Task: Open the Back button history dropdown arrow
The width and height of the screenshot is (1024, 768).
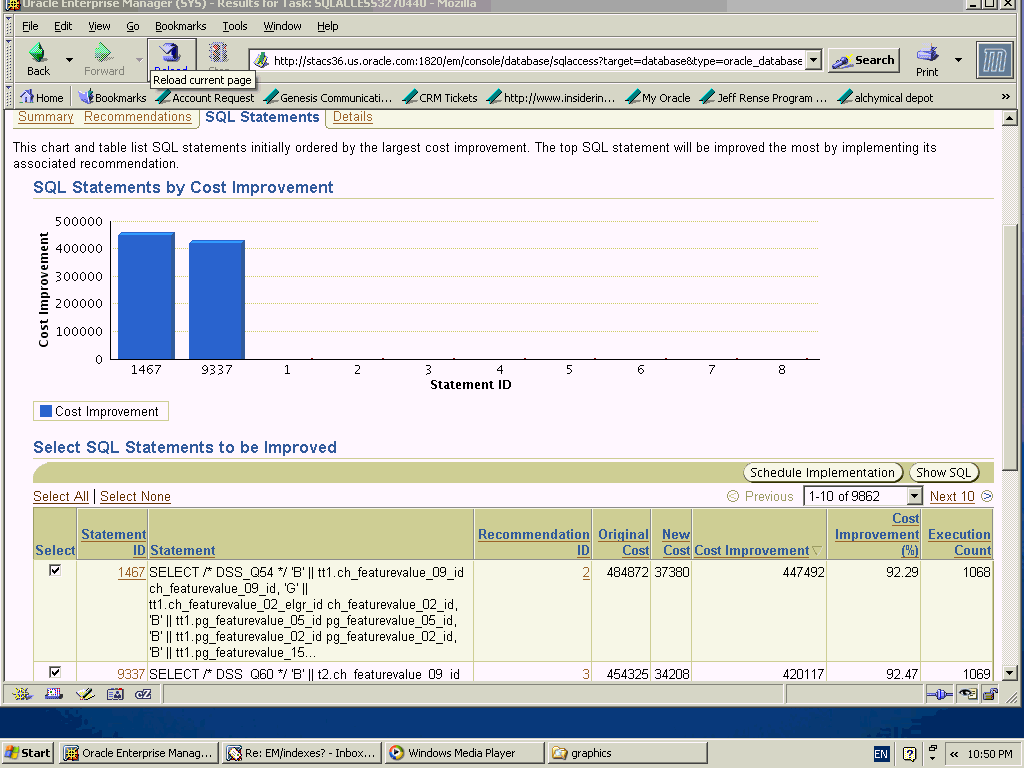Action: (x=69, y=60)
